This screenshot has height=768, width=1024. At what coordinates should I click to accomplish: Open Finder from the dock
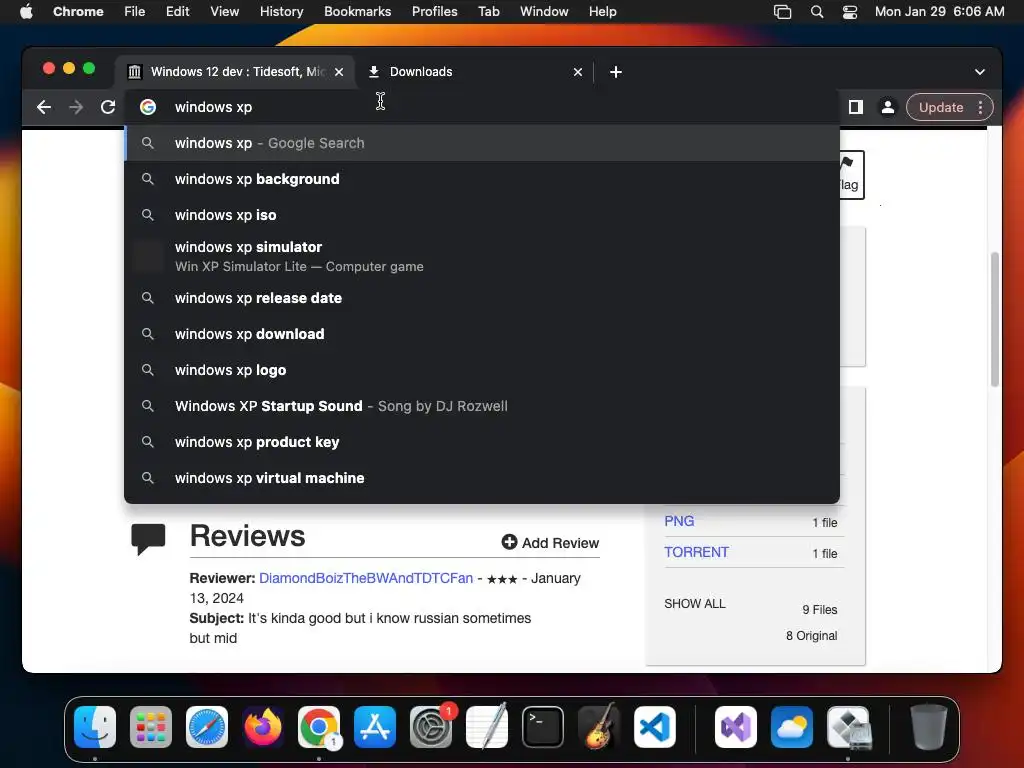95,727
